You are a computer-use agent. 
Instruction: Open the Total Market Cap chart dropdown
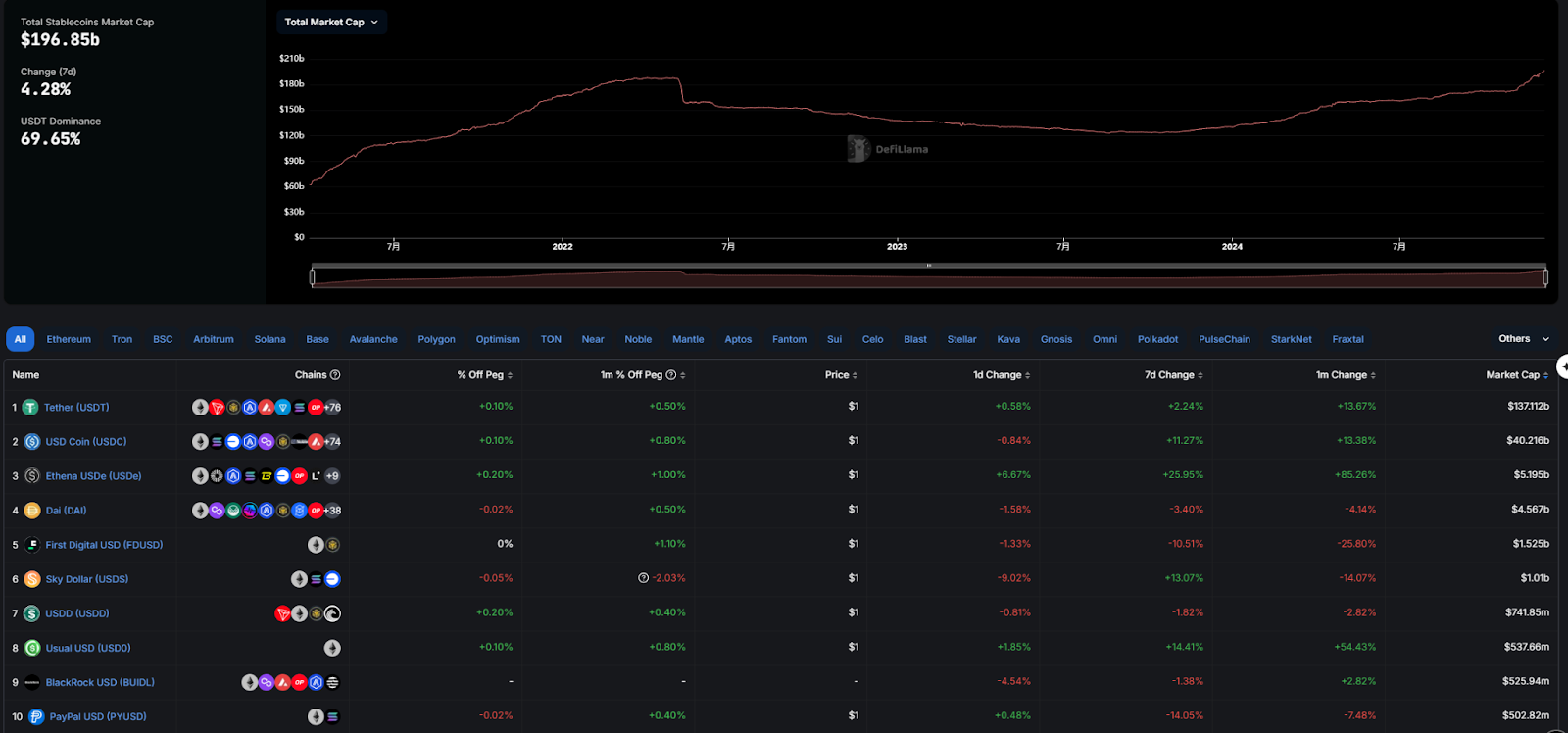pos(331,22)
